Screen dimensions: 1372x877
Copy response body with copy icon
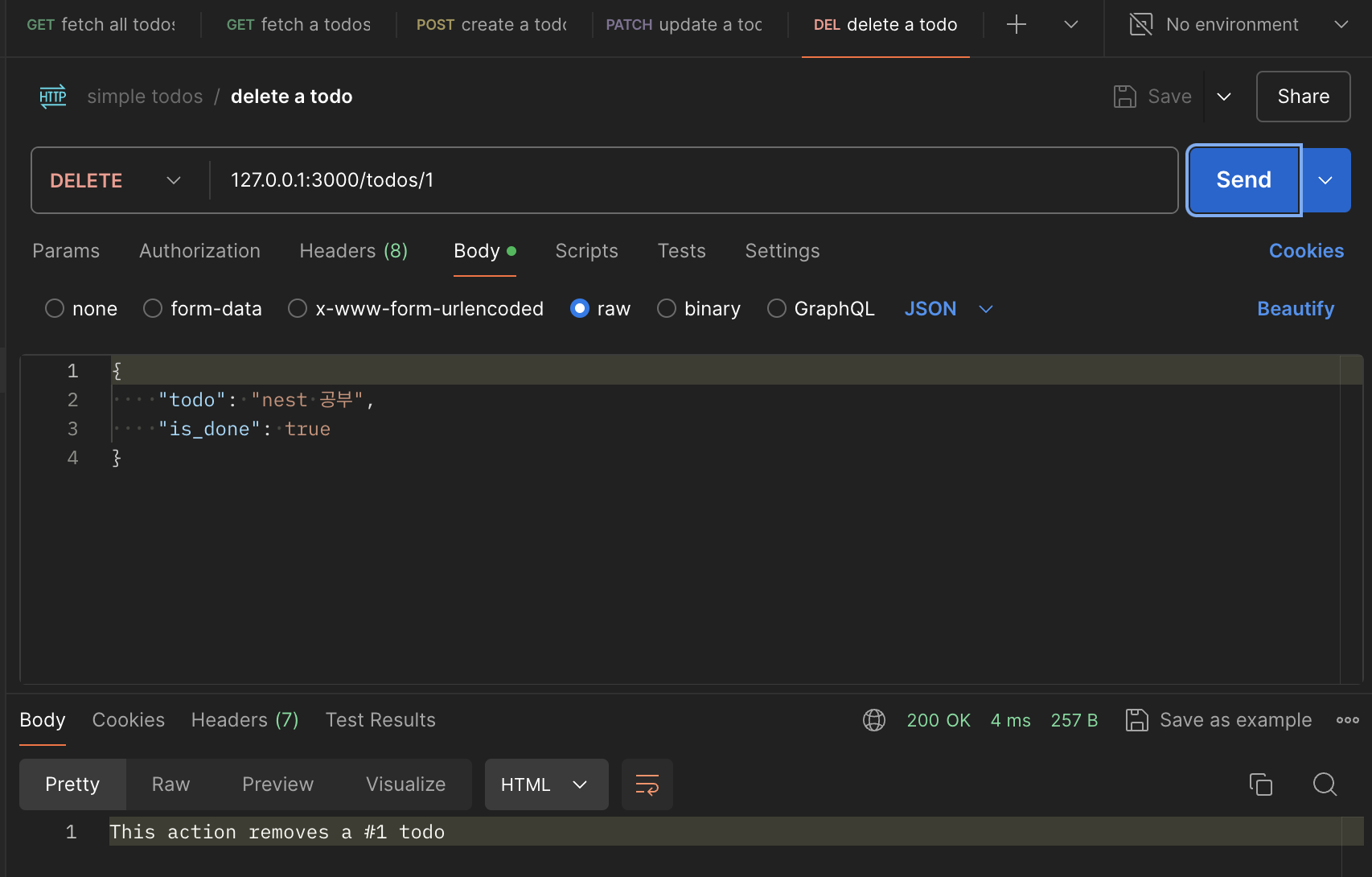[x=1260, y=784]
